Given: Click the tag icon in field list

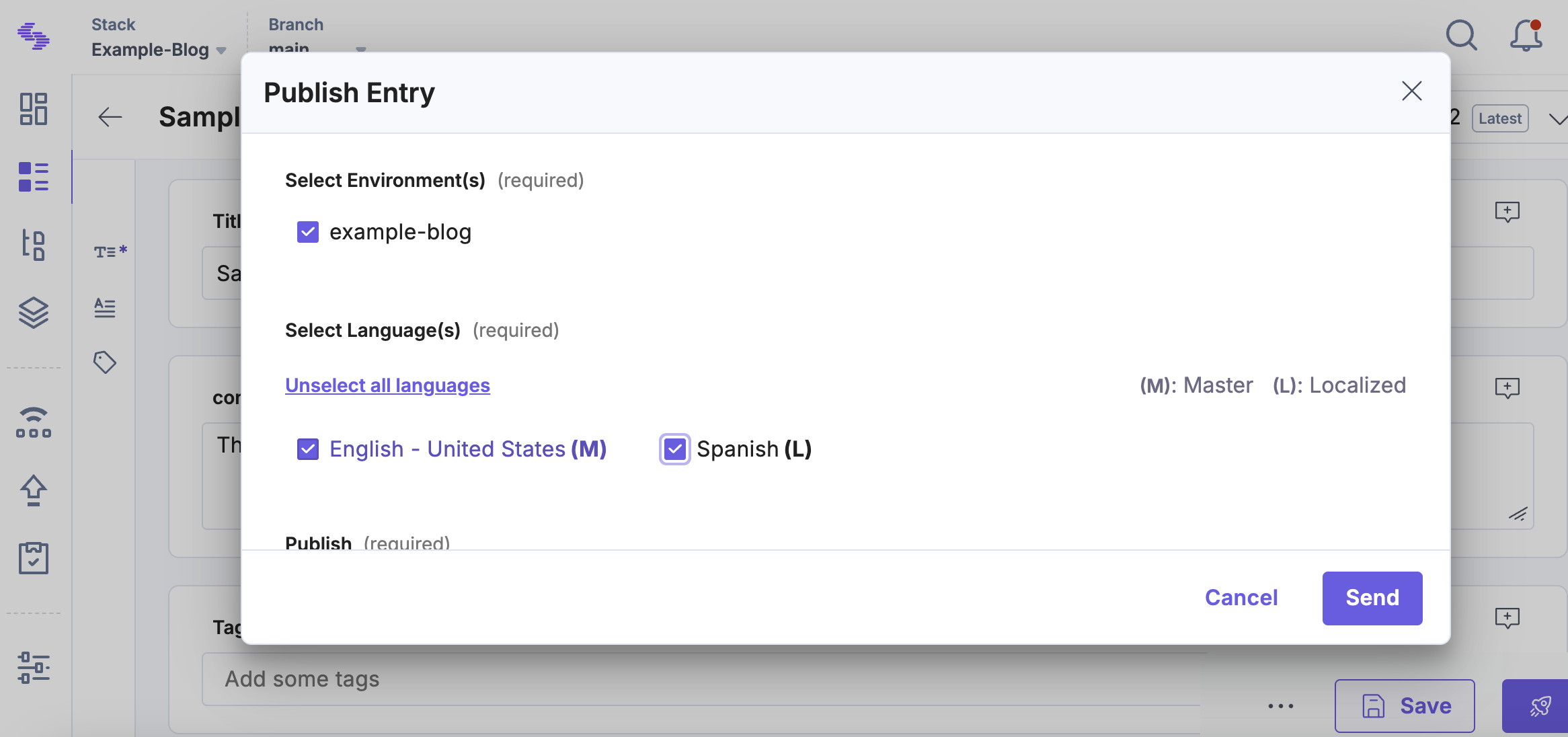Looking at the screenshot, I should 105,362.
